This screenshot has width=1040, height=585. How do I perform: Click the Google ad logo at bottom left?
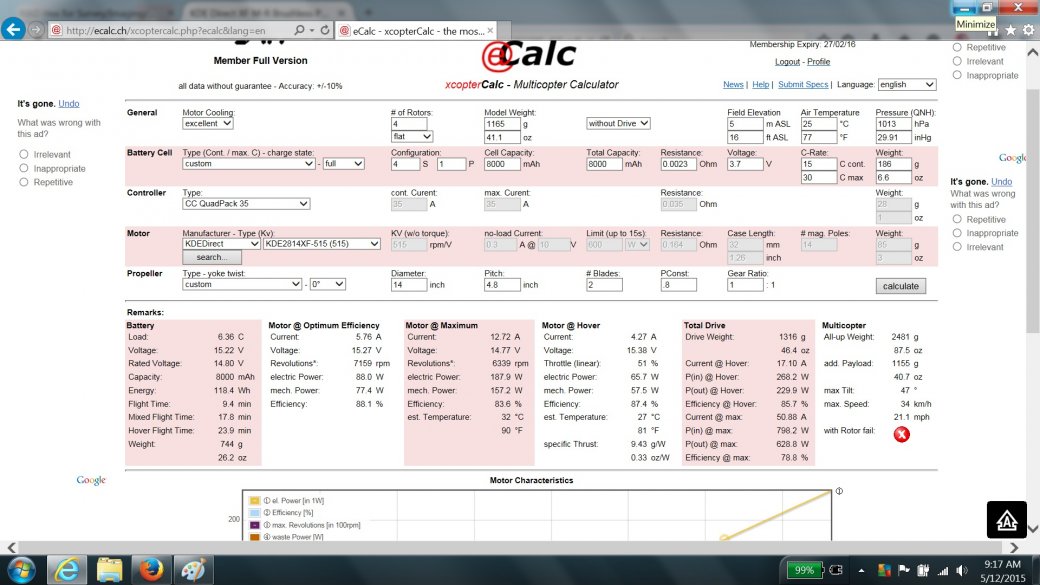[91, 480]
